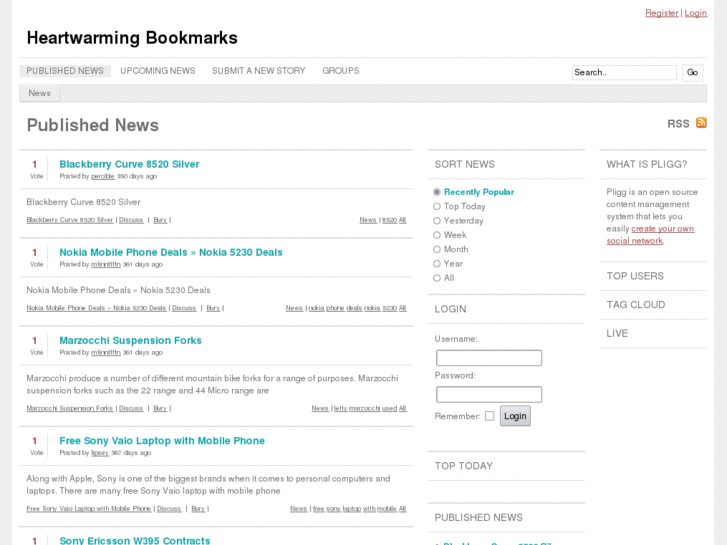Screen dimensions: 727x545
Task: Click Bury under Marzocchi story
Action: point(160,408)
